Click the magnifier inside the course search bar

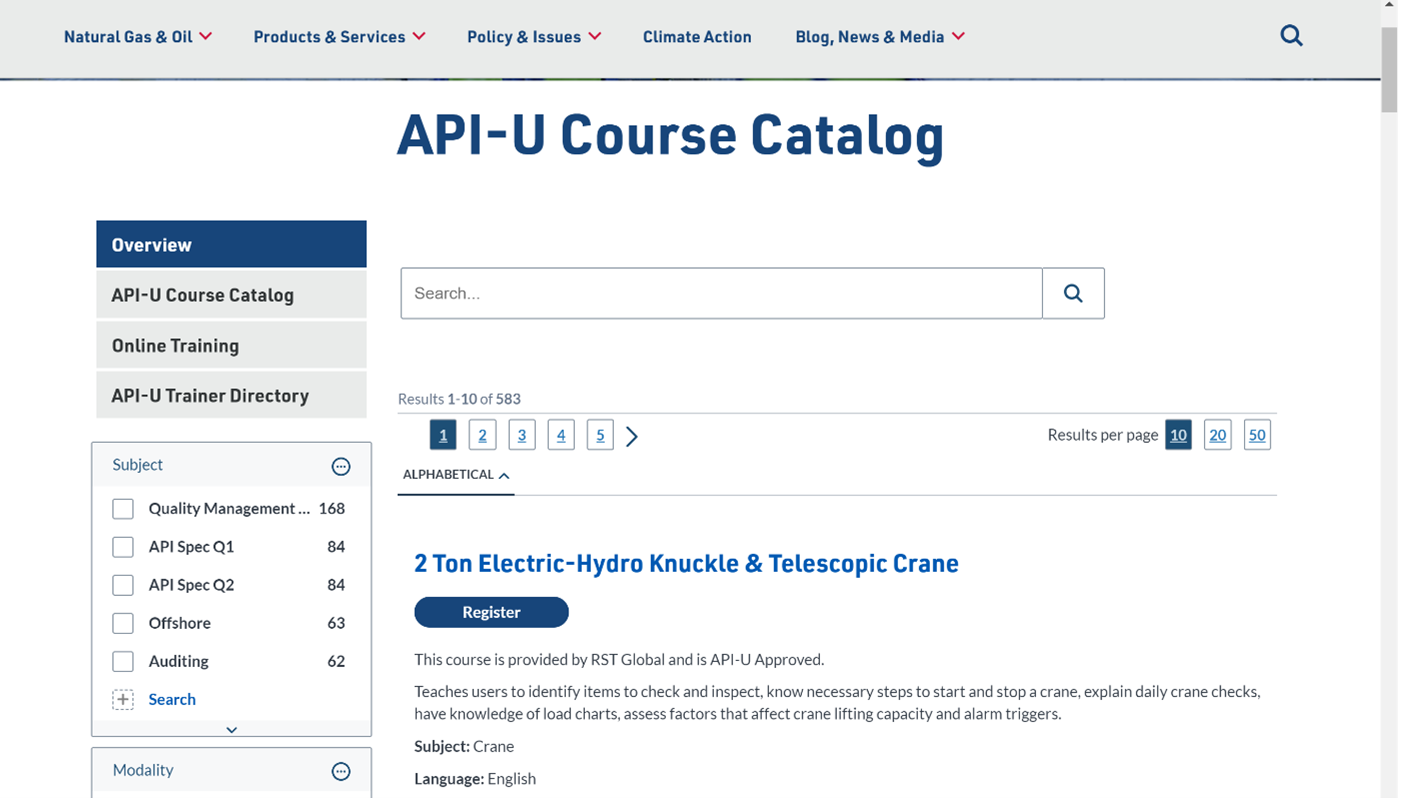[1072, 293]
